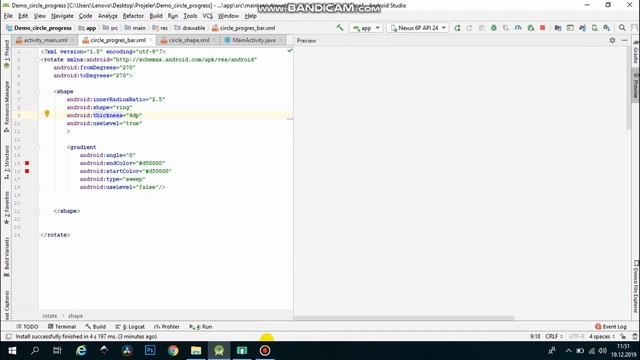Screen dimensions: 640x360
Task: Open Photoshop from the taskbar
Action: (x=150, y=351)
